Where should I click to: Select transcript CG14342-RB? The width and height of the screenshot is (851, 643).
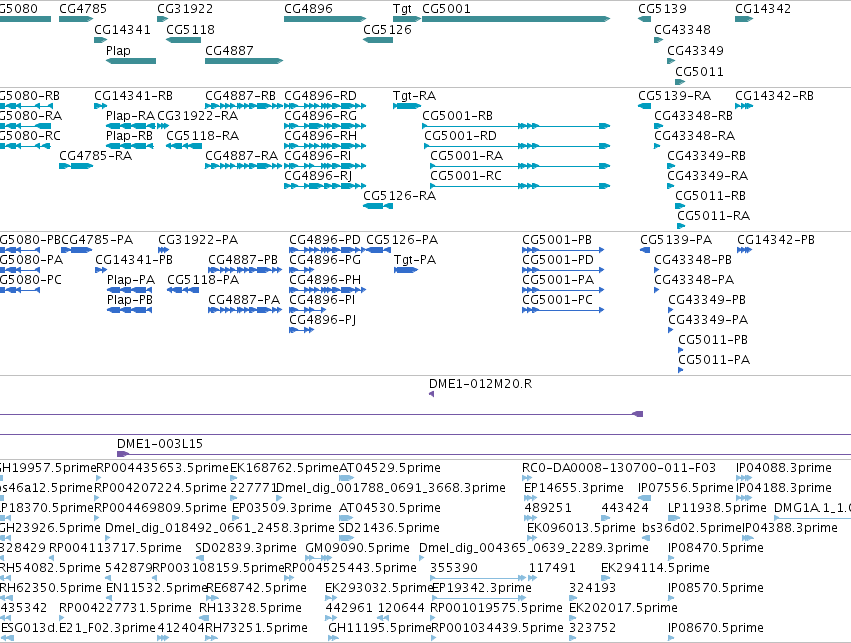(744, 106)
